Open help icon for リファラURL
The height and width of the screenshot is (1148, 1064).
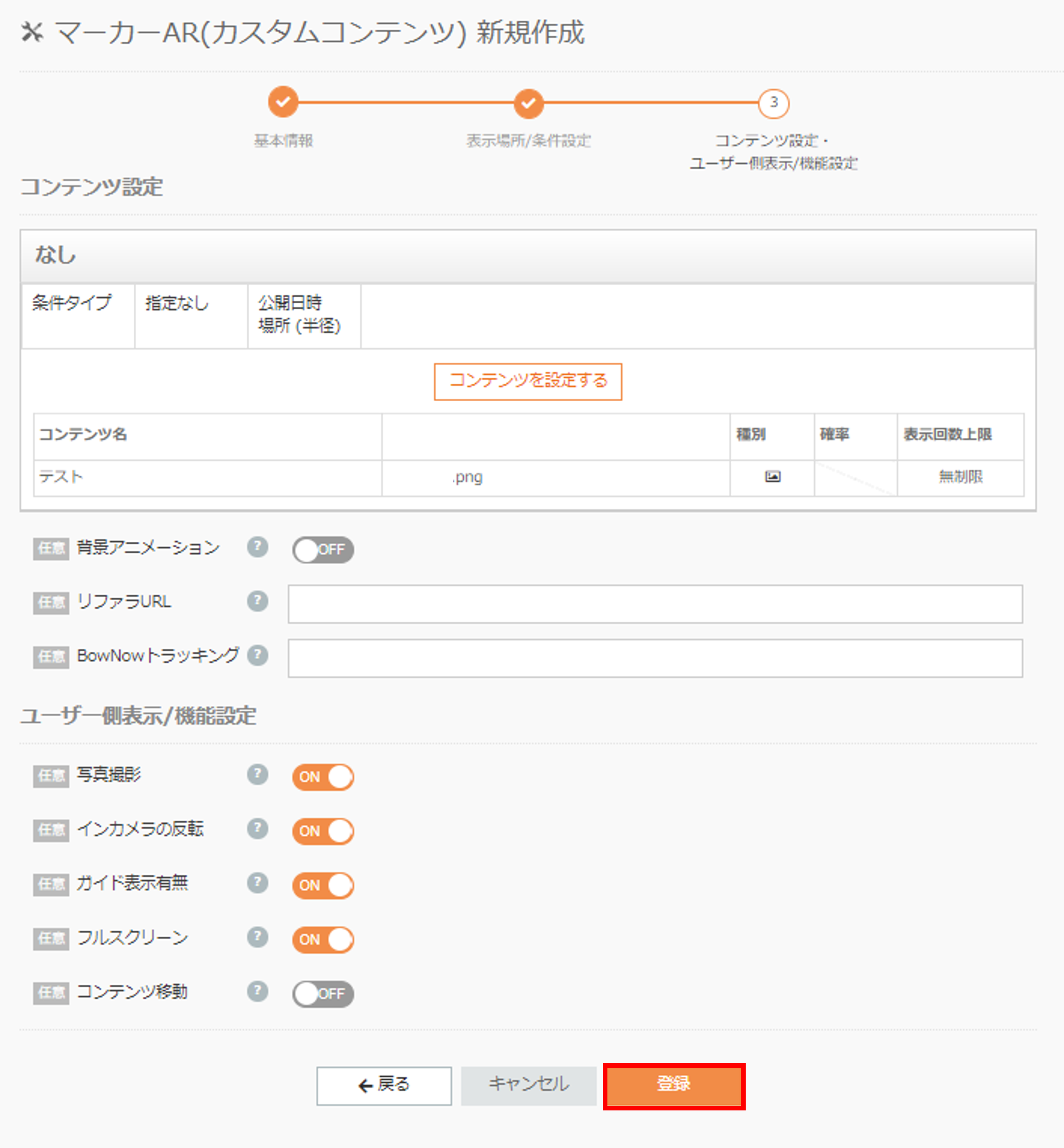(258, 601)
